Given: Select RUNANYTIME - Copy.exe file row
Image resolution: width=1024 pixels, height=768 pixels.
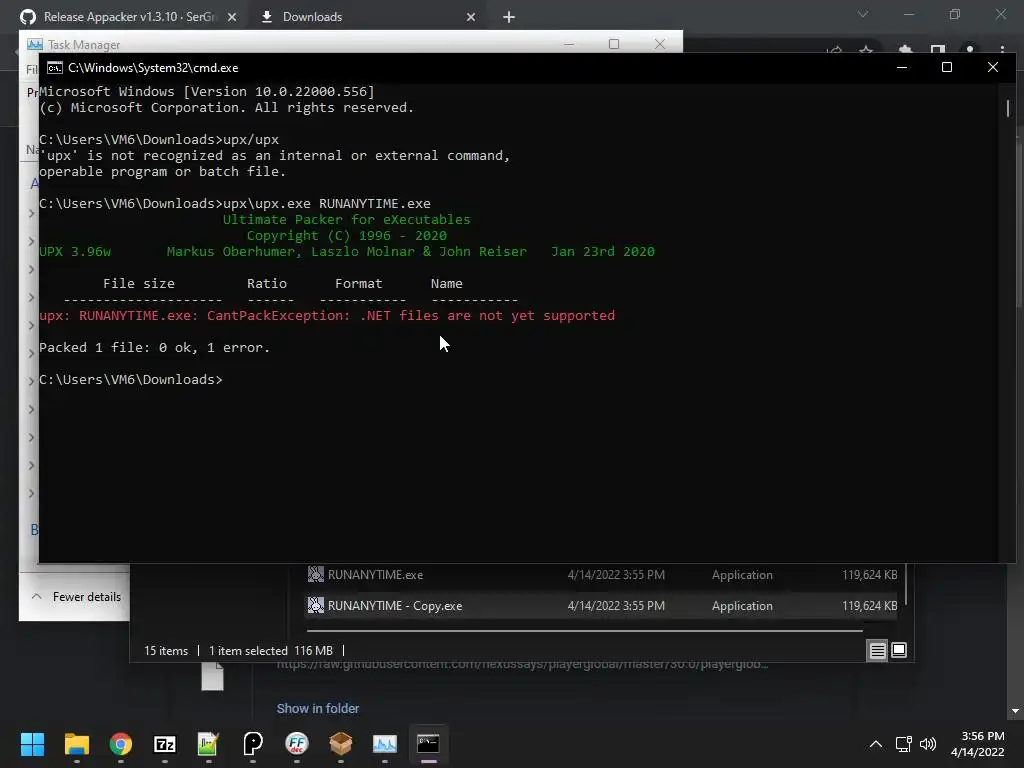Looking at the screenshot, I should [601, 606].
